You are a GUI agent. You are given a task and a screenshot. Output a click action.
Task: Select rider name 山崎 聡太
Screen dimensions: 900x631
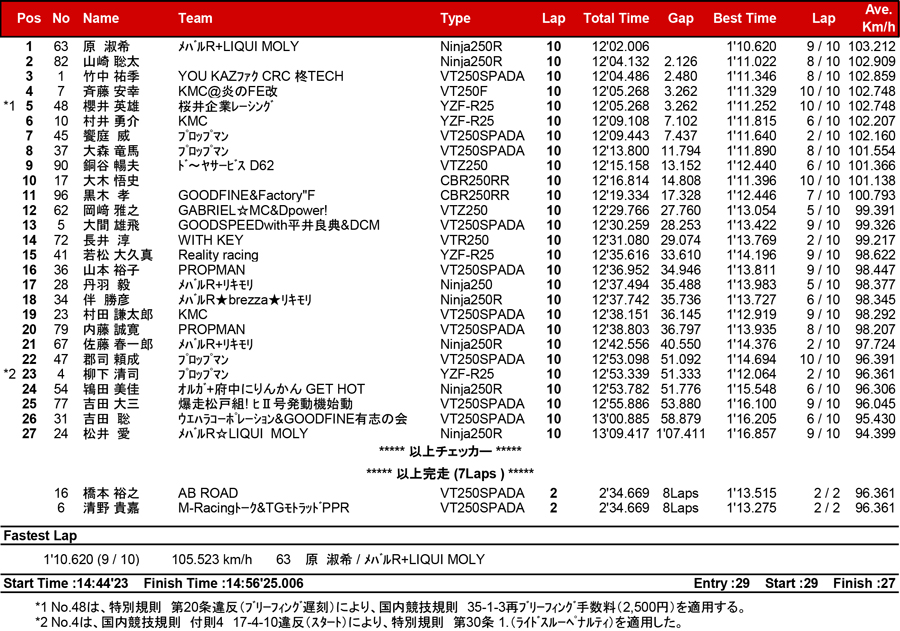click(x=111, y=61)
